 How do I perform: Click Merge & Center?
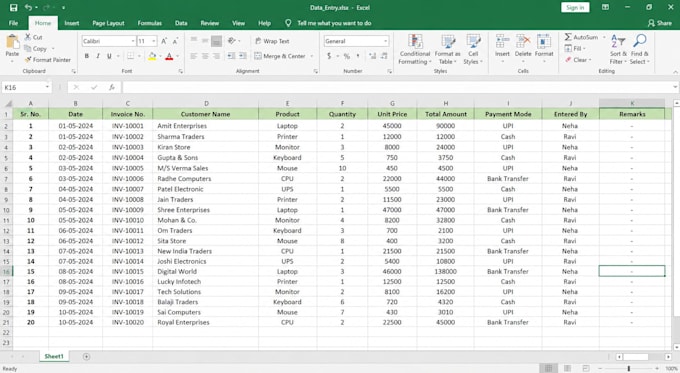280,56
